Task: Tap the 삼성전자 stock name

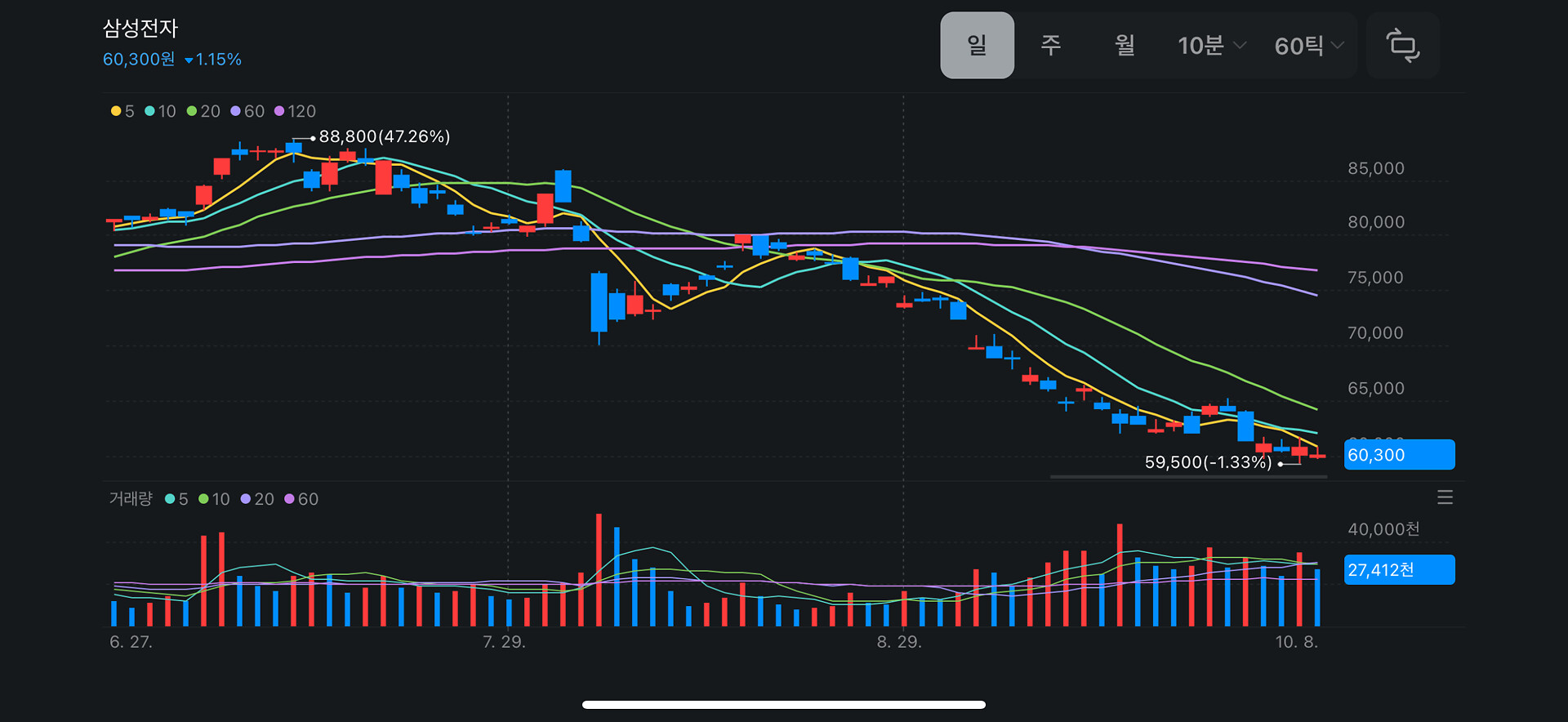Action: tap(140, 29)
